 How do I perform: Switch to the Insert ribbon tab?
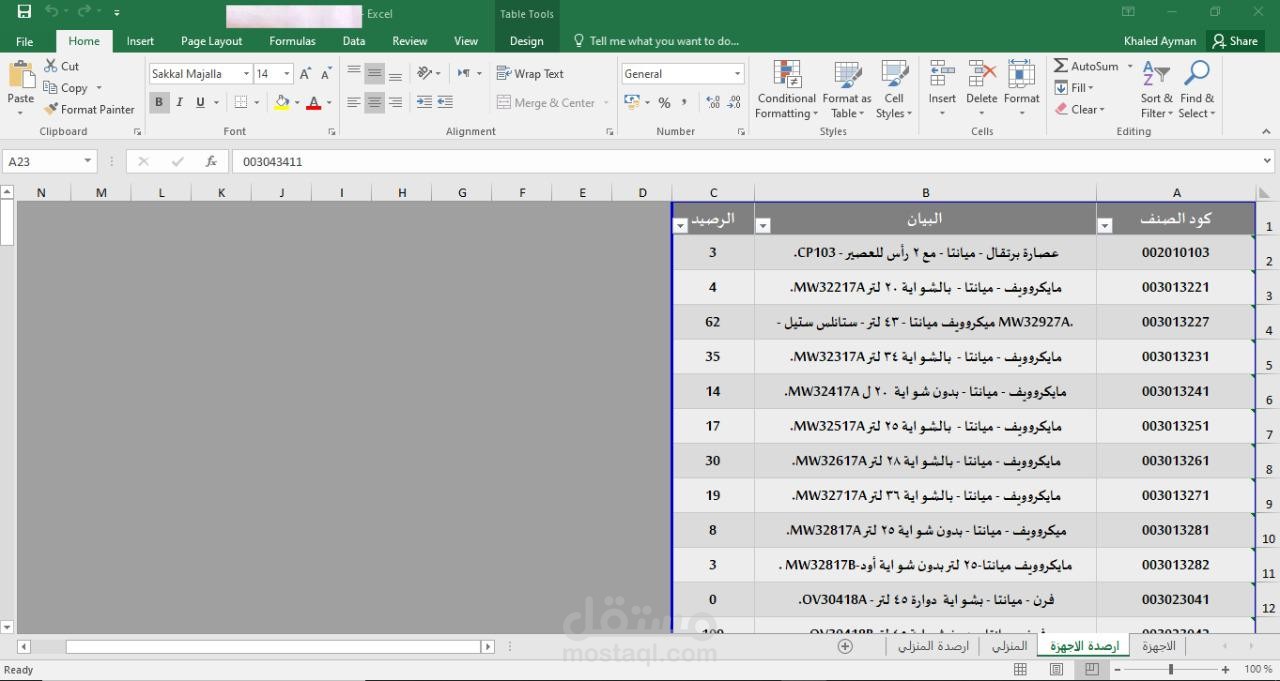(x=140, y=41)
